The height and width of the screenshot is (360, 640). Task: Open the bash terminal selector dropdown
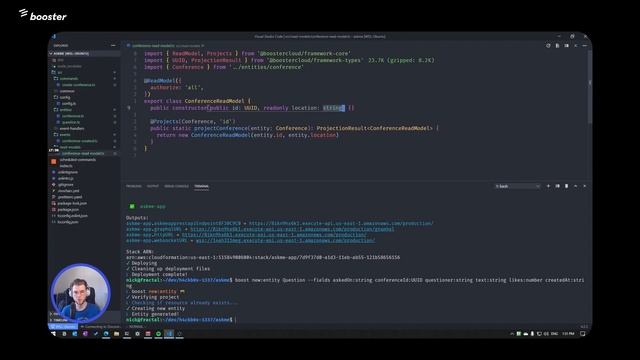[x=518, y=186]
